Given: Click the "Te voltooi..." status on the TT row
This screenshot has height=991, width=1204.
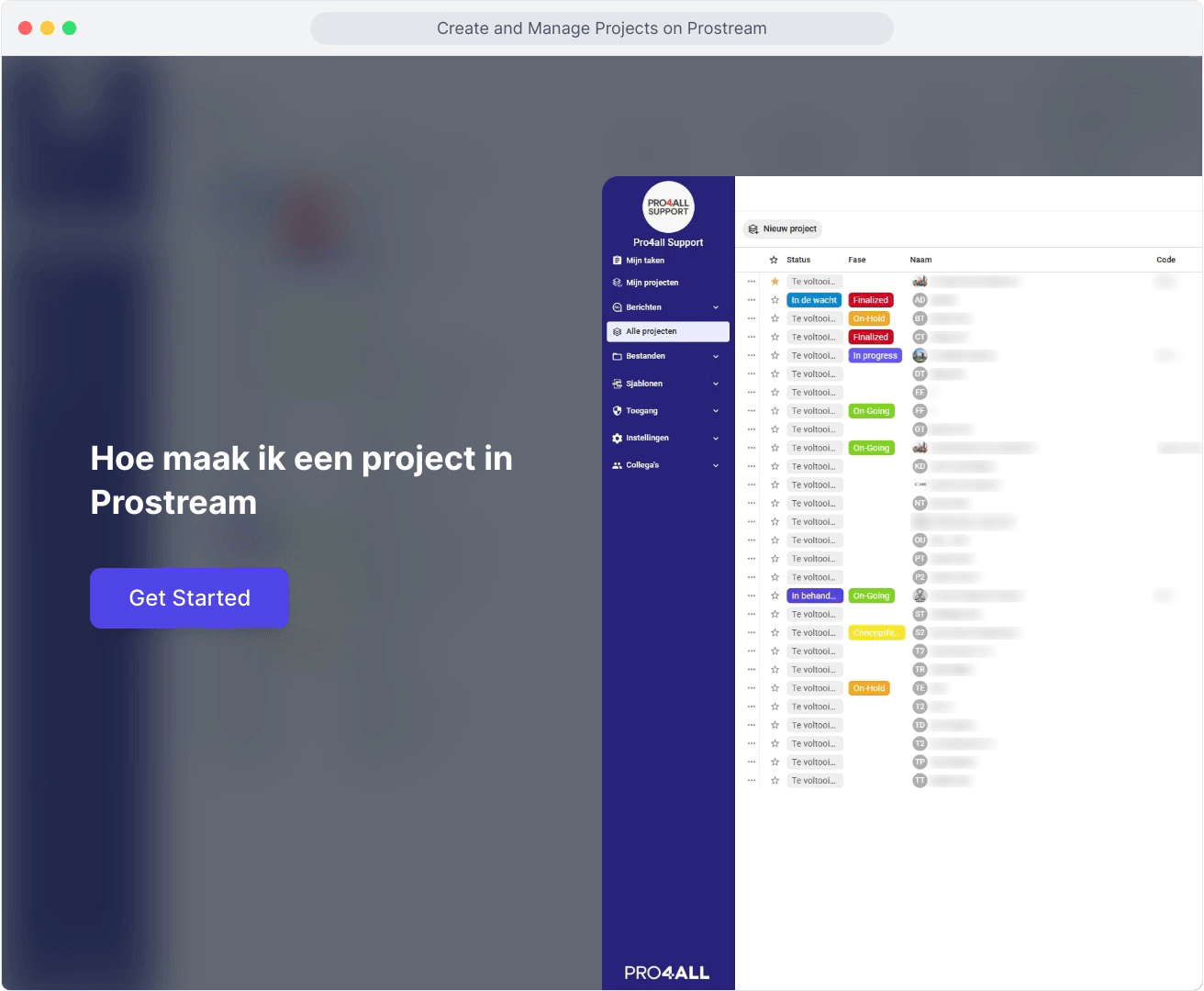Looking at the screenshot, I should pyautogui.click(x=815, y=781).
